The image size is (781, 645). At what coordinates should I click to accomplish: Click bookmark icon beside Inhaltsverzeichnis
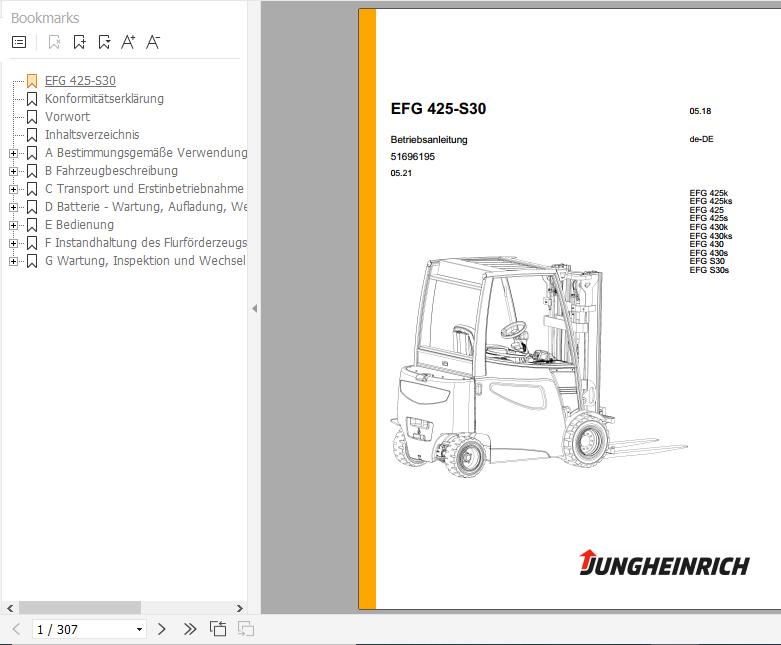(32, 135)
